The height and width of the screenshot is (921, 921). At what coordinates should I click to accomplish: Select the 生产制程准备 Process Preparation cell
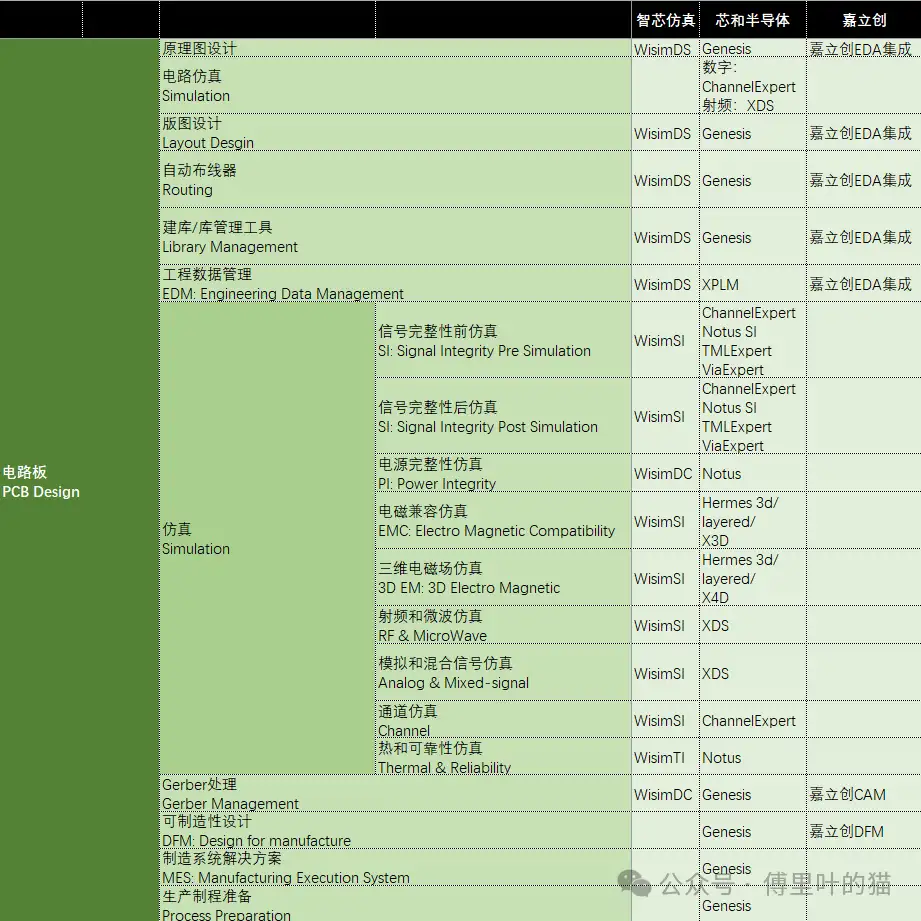coord(395,905)
